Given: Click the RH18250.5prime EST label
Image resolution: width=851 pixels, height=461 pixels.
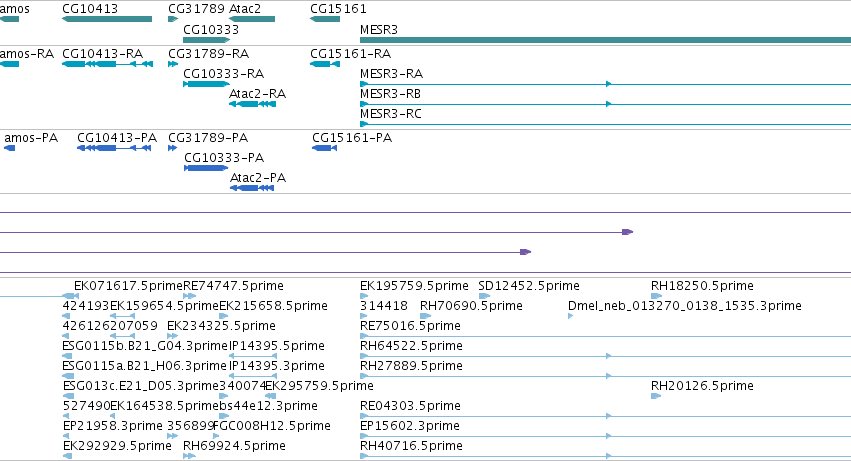Looking at the screenshot, I should (x=702, y=286).
